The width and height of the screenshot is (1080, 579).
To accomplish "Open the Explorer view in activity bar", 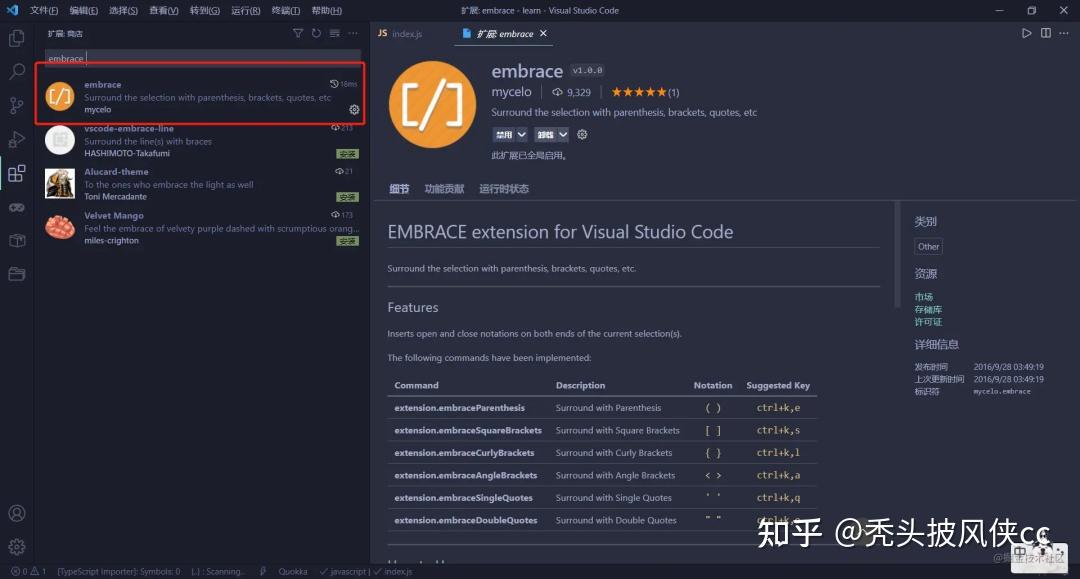I will [x=17, y=38].
